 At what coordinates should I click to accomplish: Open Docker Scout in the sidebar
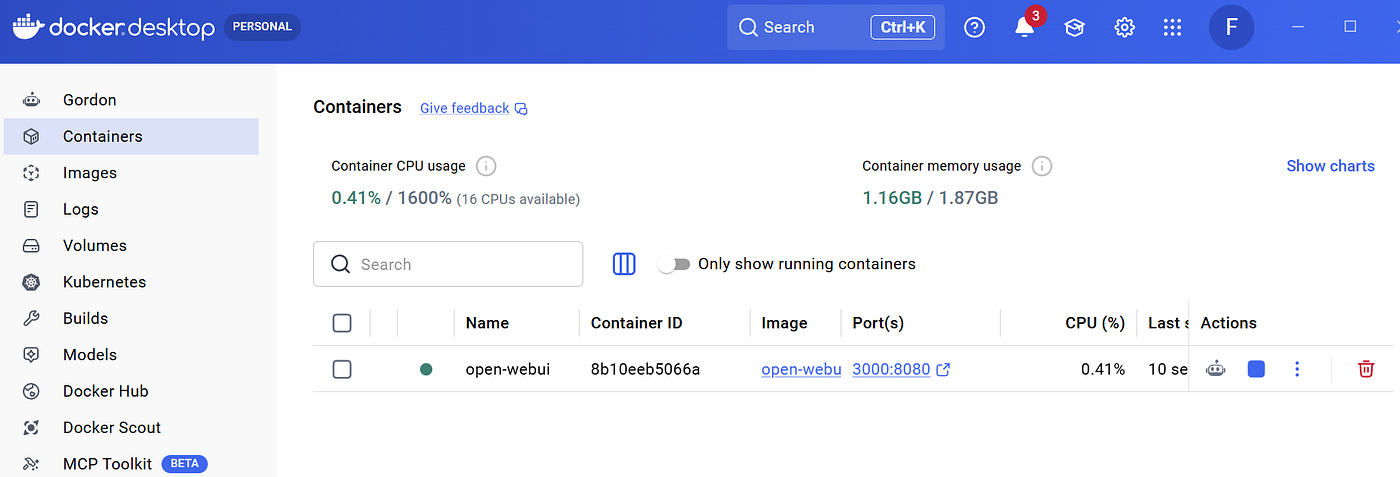(x=131, y=427)
